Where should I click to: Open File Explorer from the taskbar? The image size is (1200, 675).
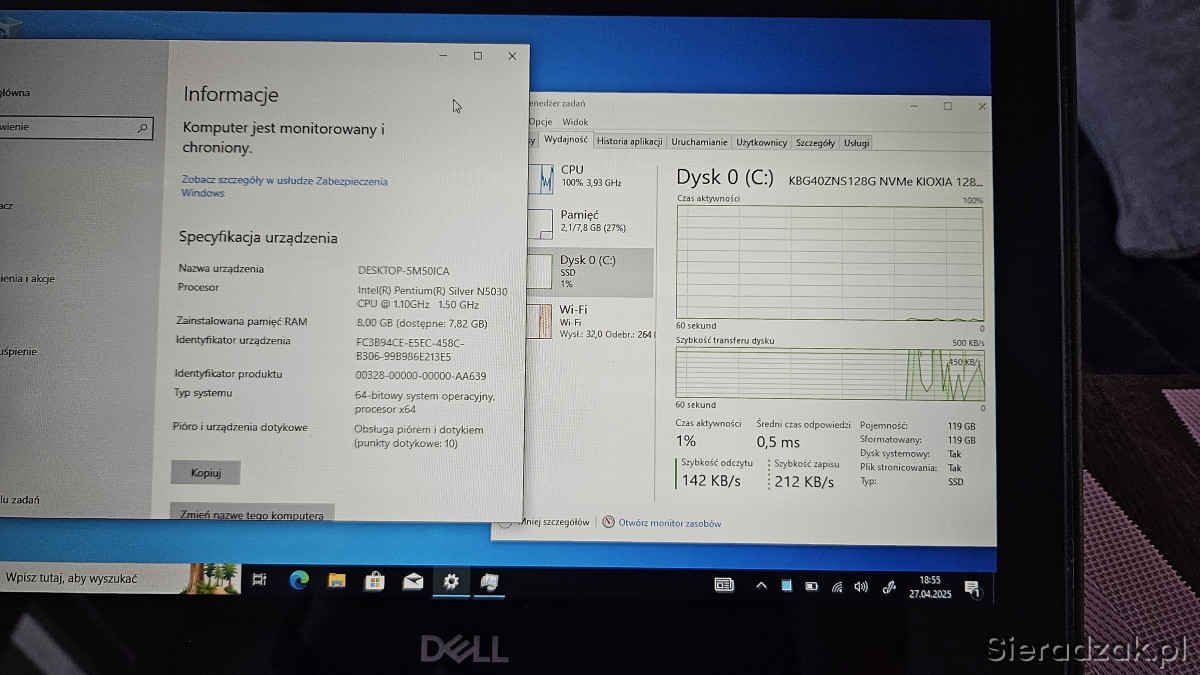[336, 580]
